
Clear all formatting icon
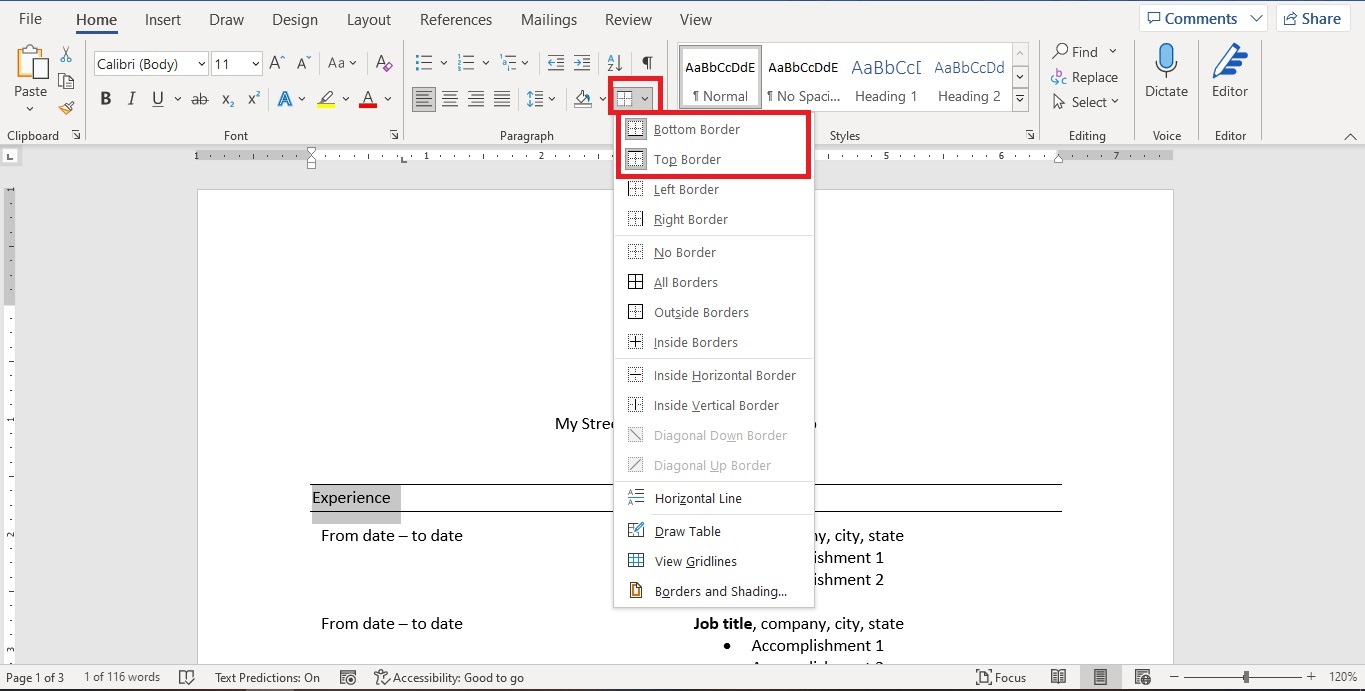[x=384, y=64]
